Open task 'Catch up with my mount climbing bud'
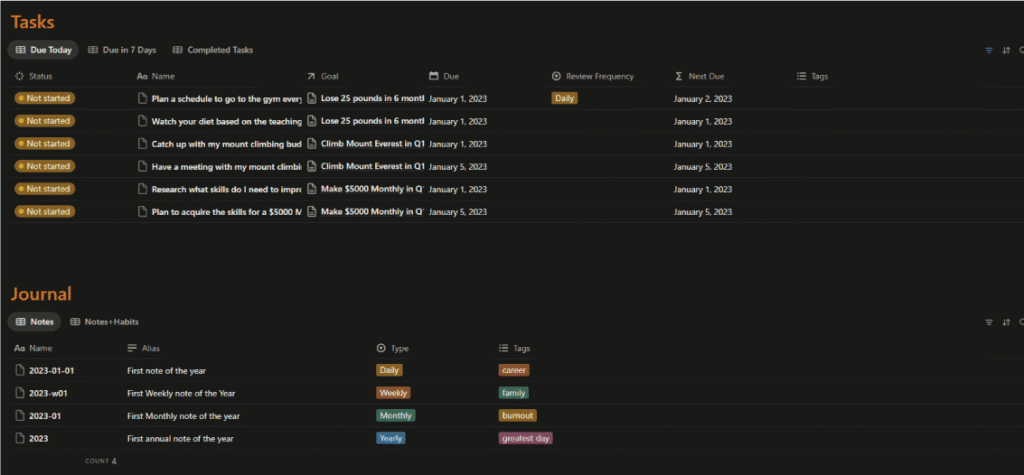Image resolution: width=1024 pixels, height=475 pixels. click(227, 144)
